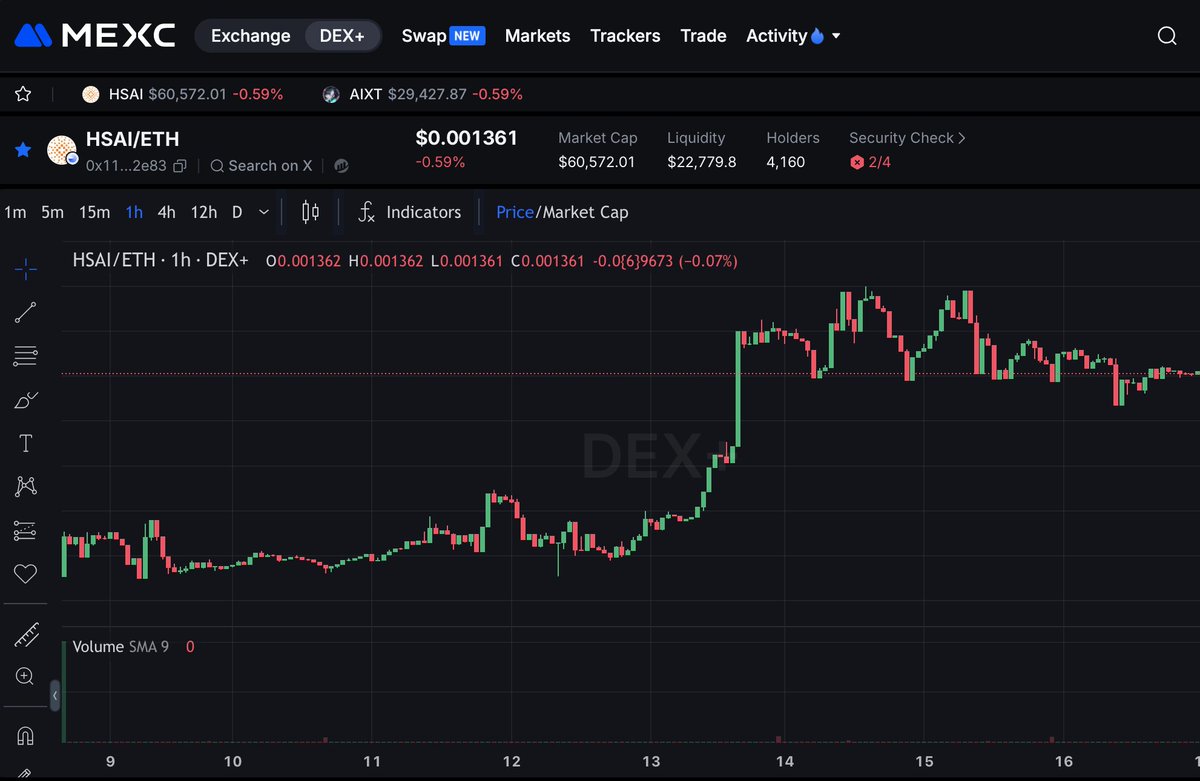This screenshot has width=1200, height=781.
Task: Open the candlestick chart type selector
Action: point(310,212)
